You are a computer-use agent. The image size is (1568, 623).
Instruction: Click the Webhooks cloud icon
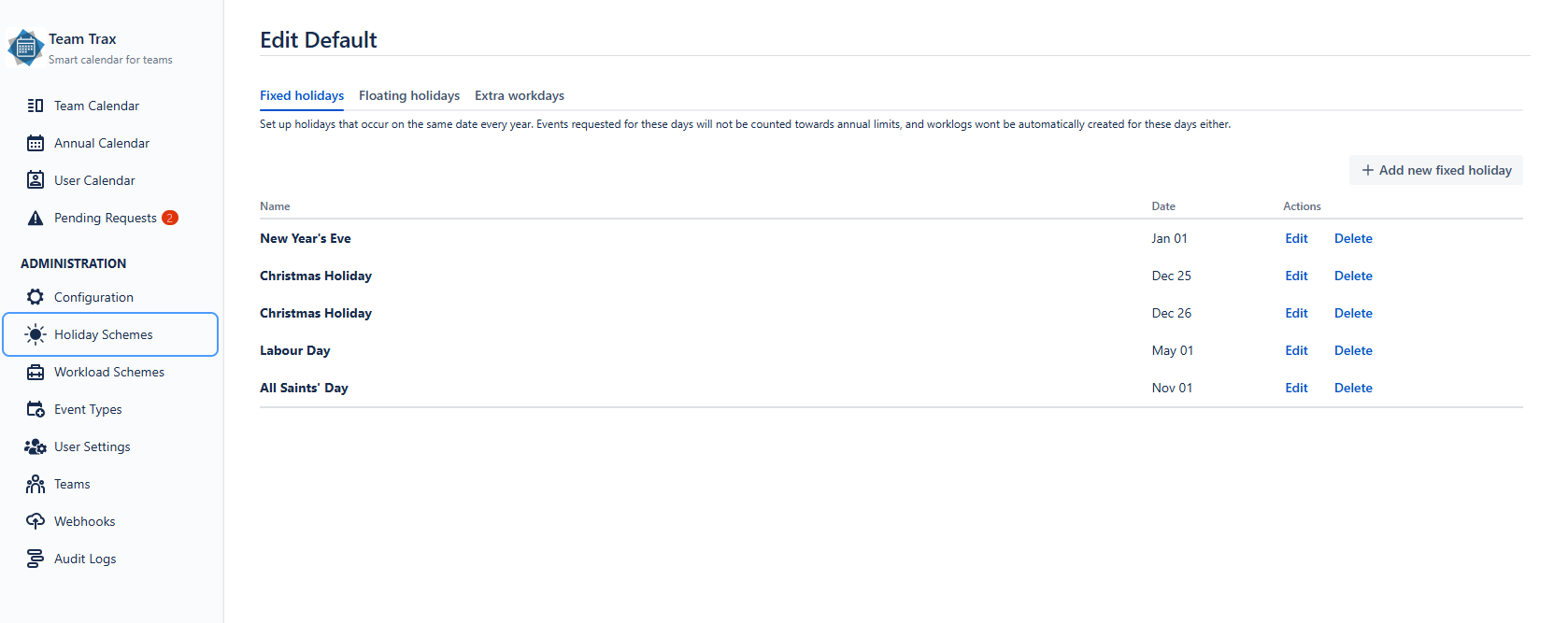click(36, 521)
